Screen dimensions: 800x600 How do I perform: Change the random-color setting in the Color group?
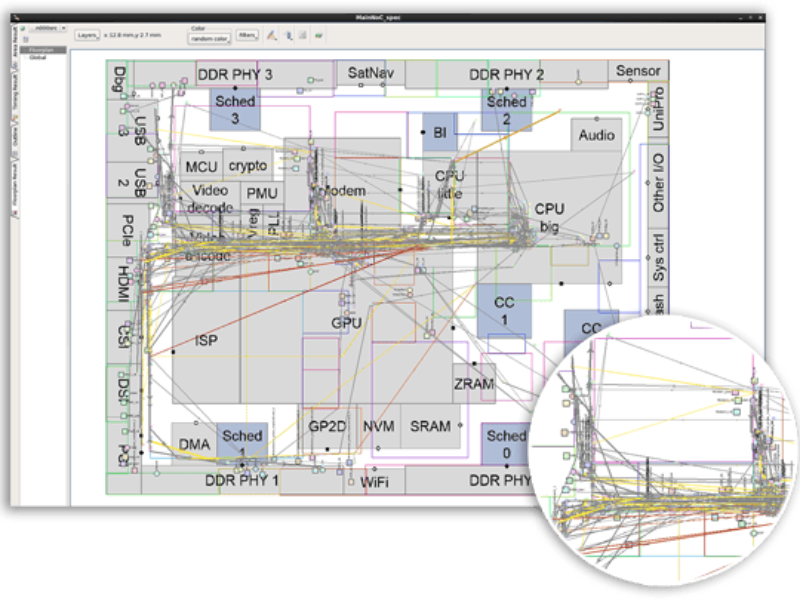(x=208, y=38)
